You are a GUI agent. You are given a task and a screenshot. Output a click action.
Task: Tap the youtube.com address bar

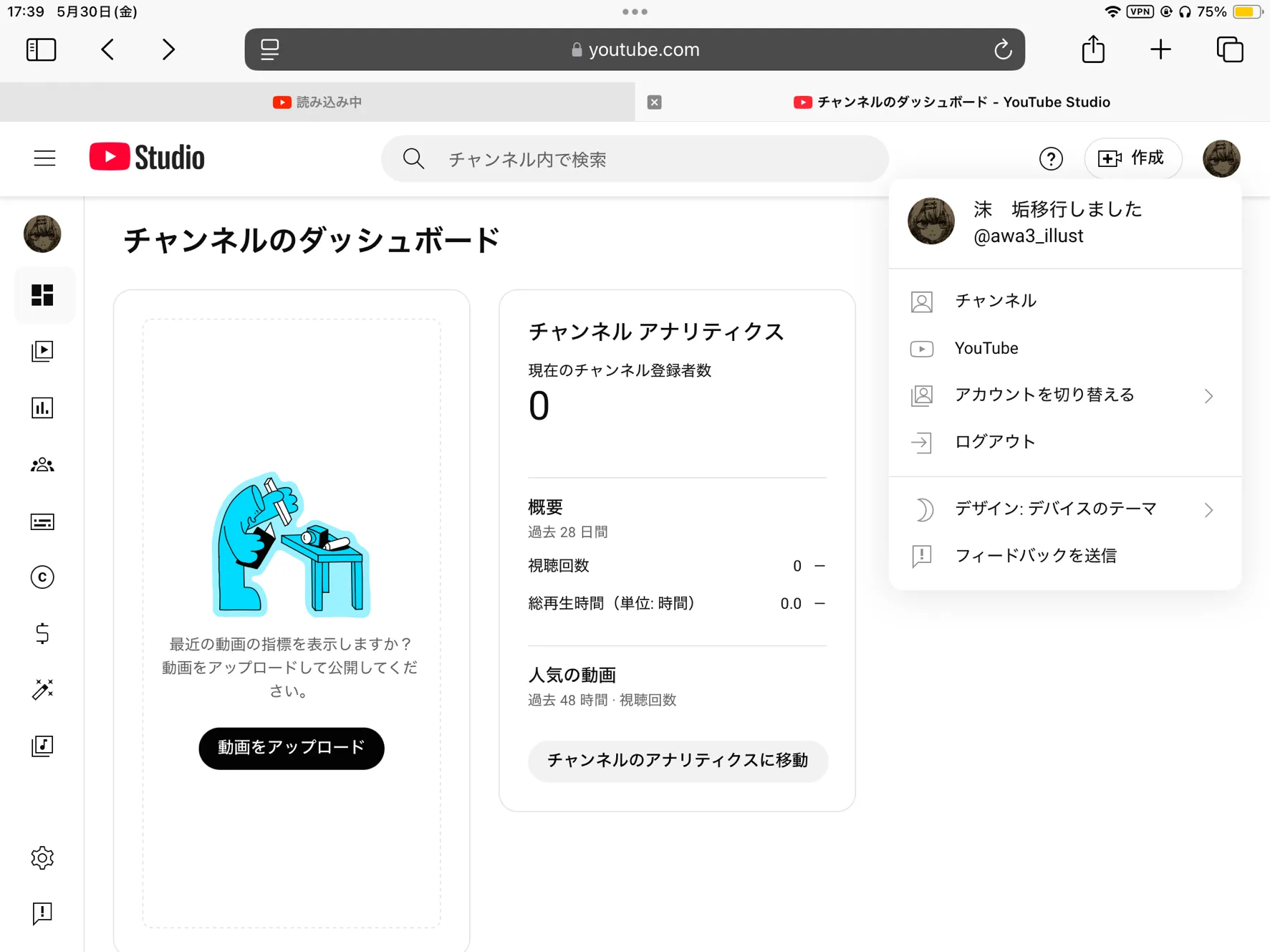tap(635, 49)
